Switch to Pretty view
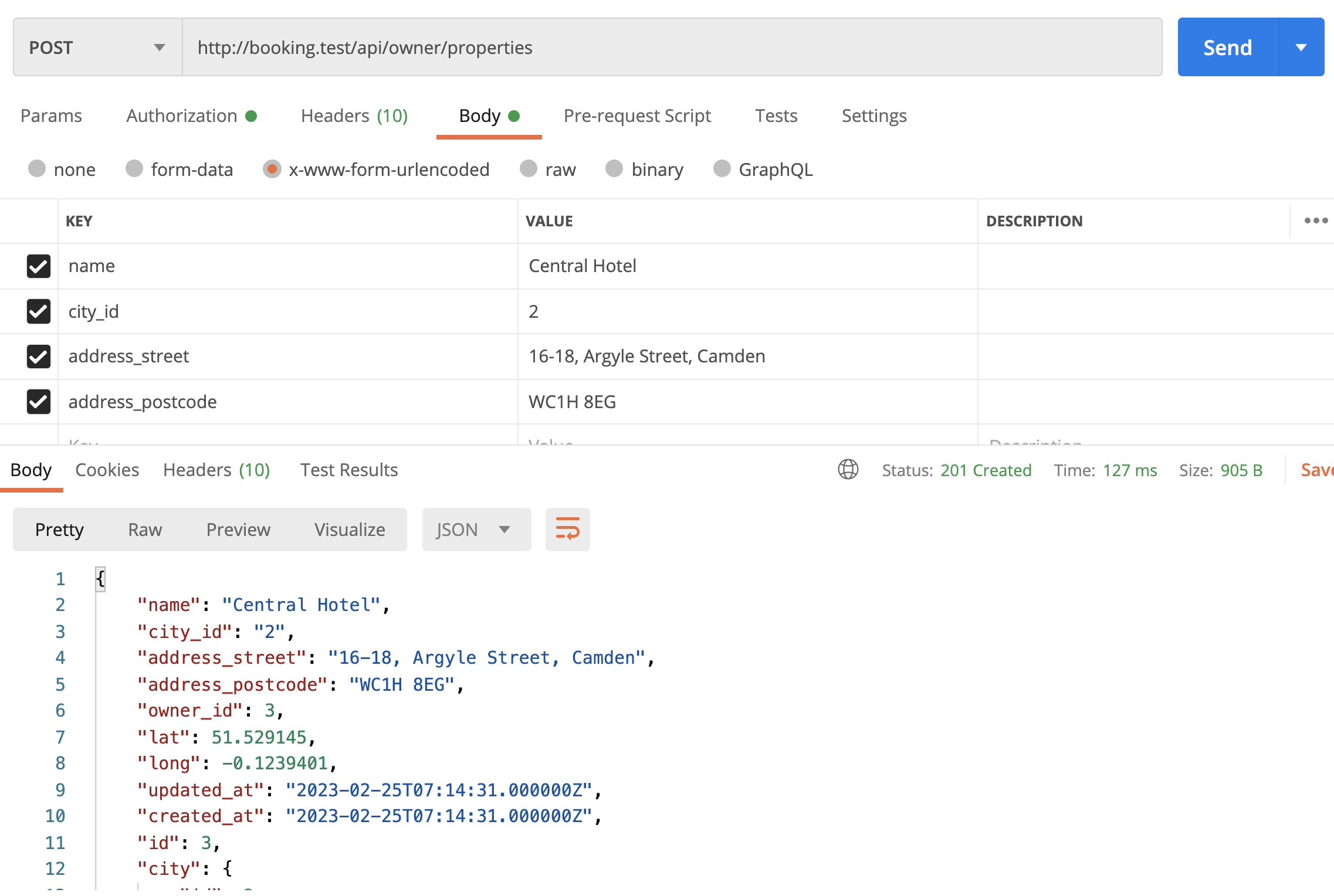Viewport: 1334px width, 896px height. [x=59, y=530]
